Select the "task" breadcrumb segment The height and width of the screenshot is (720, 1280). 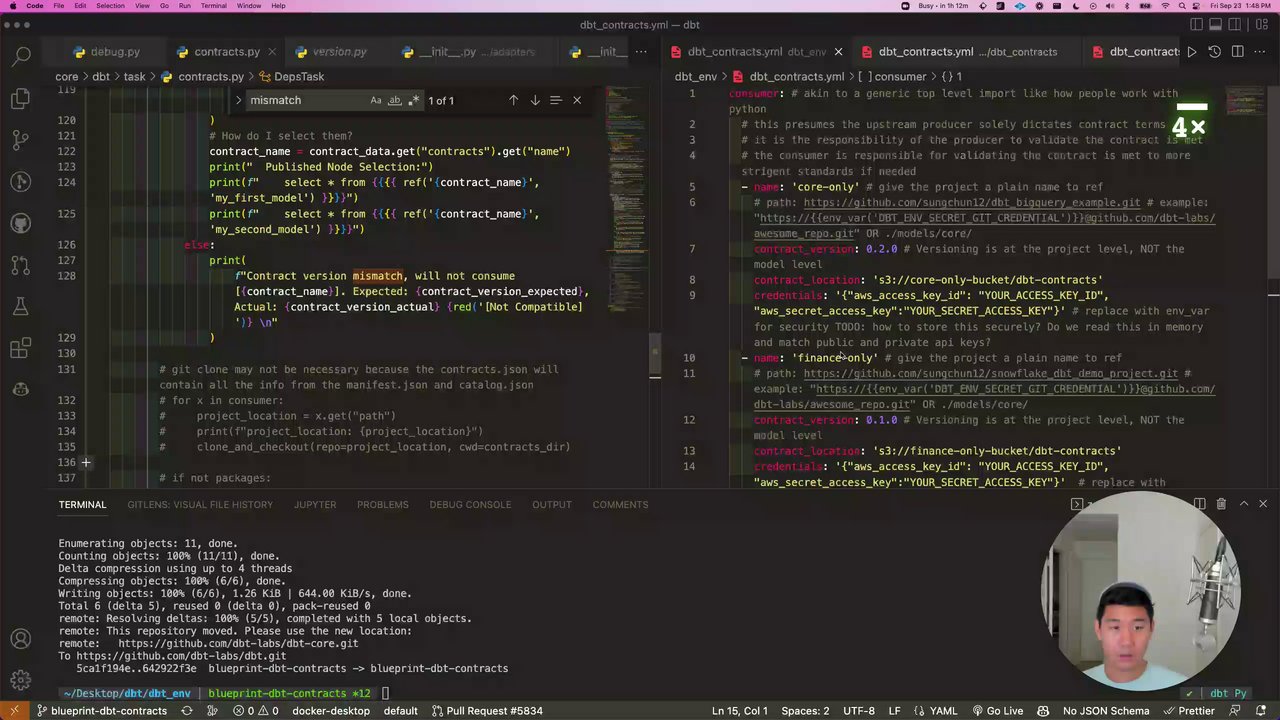click(x=134, y=77)
